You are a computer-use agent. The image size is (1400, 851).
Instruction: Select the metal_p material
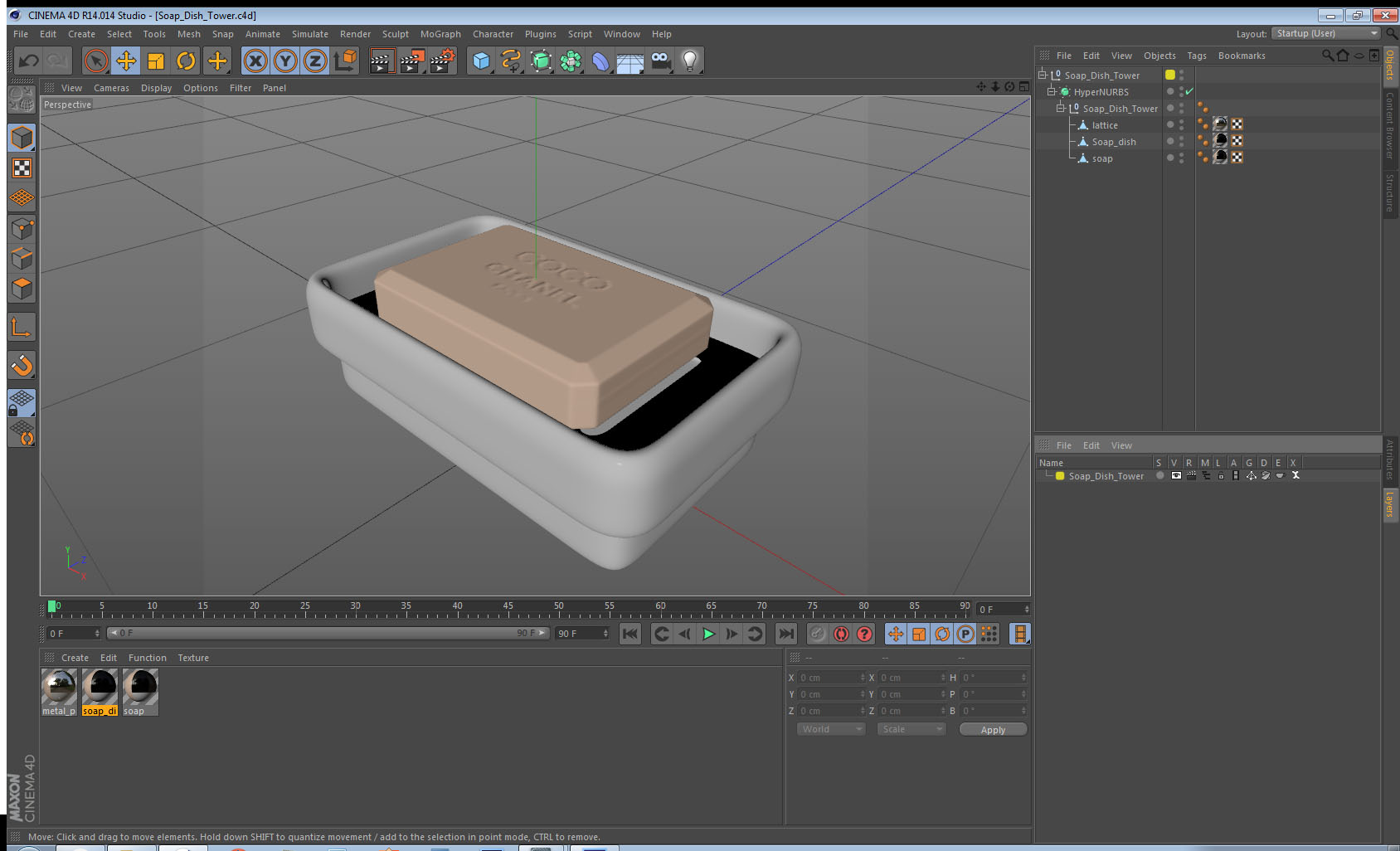(59, 692)
